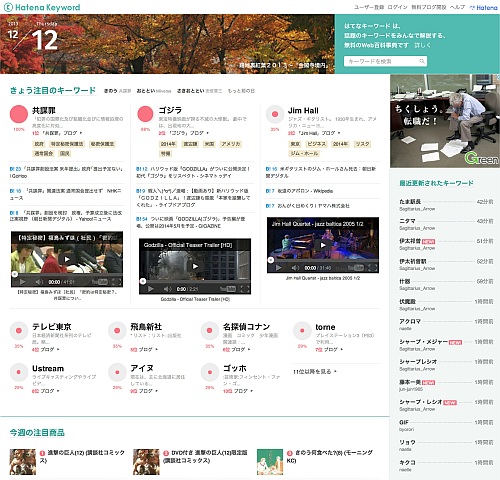
Task: Play the Jim Hall Quartet jazz baltica video
Action: [323, 245]
